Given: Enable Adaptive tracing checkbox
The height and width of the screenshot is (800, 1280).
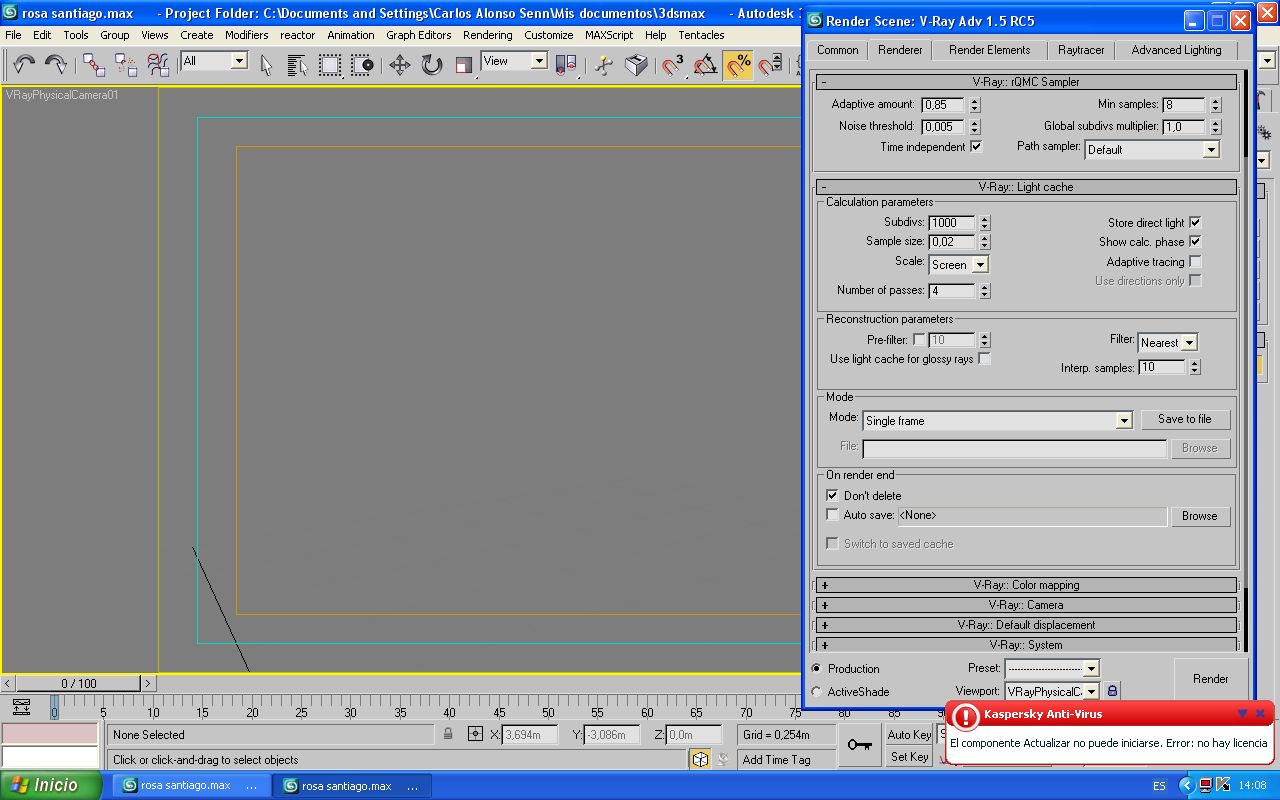Looking at the screenshot, I should 1195,261.
